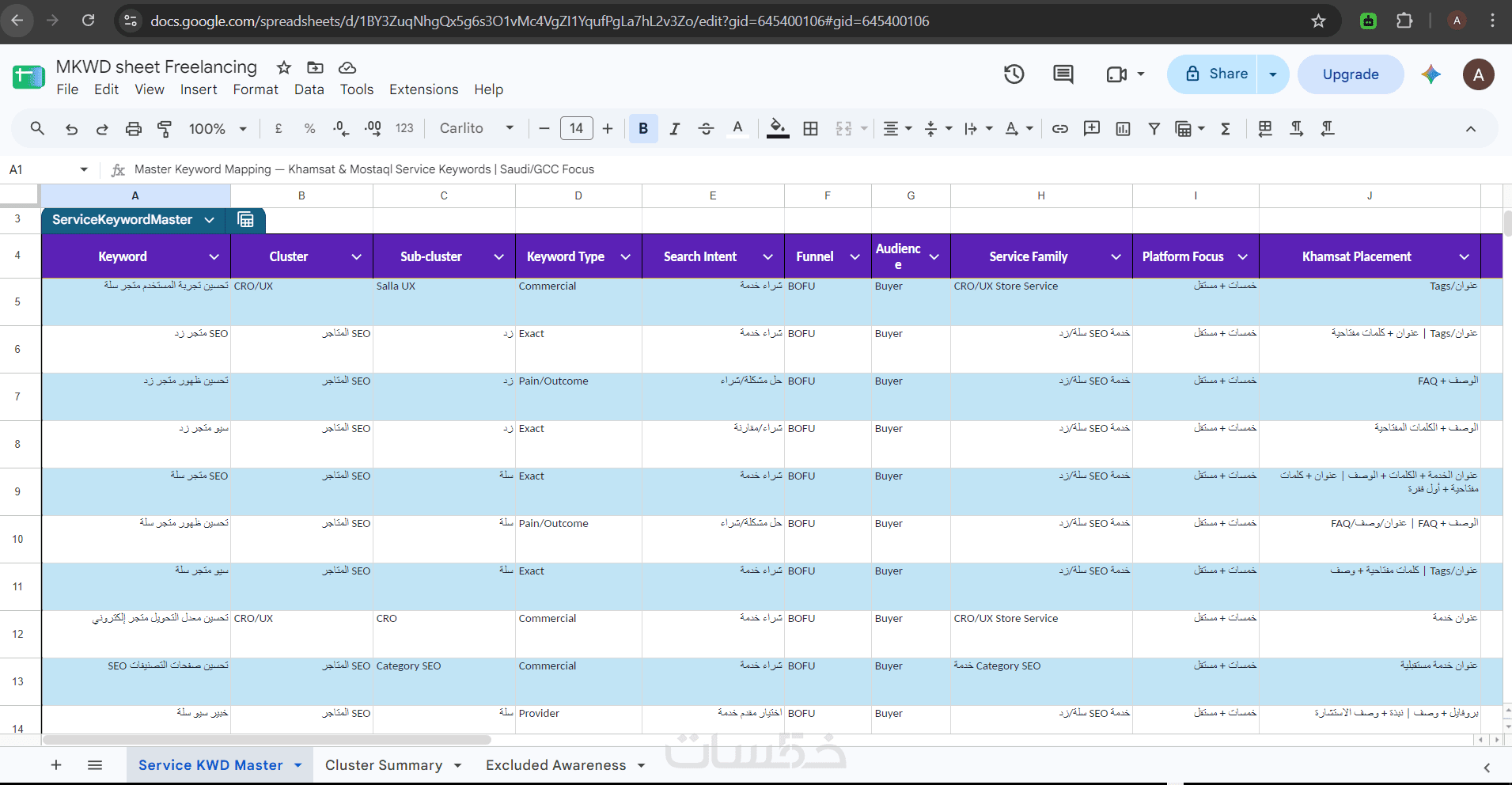Apply strikethrough formatting

point(706,128)
